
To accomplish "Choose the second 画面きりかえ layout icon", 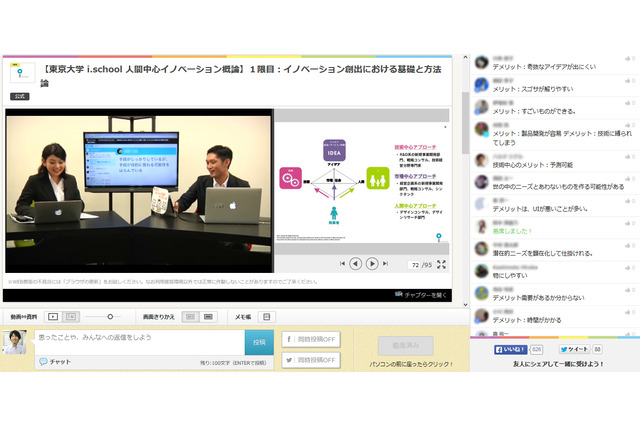I will (x=208, y=317).
